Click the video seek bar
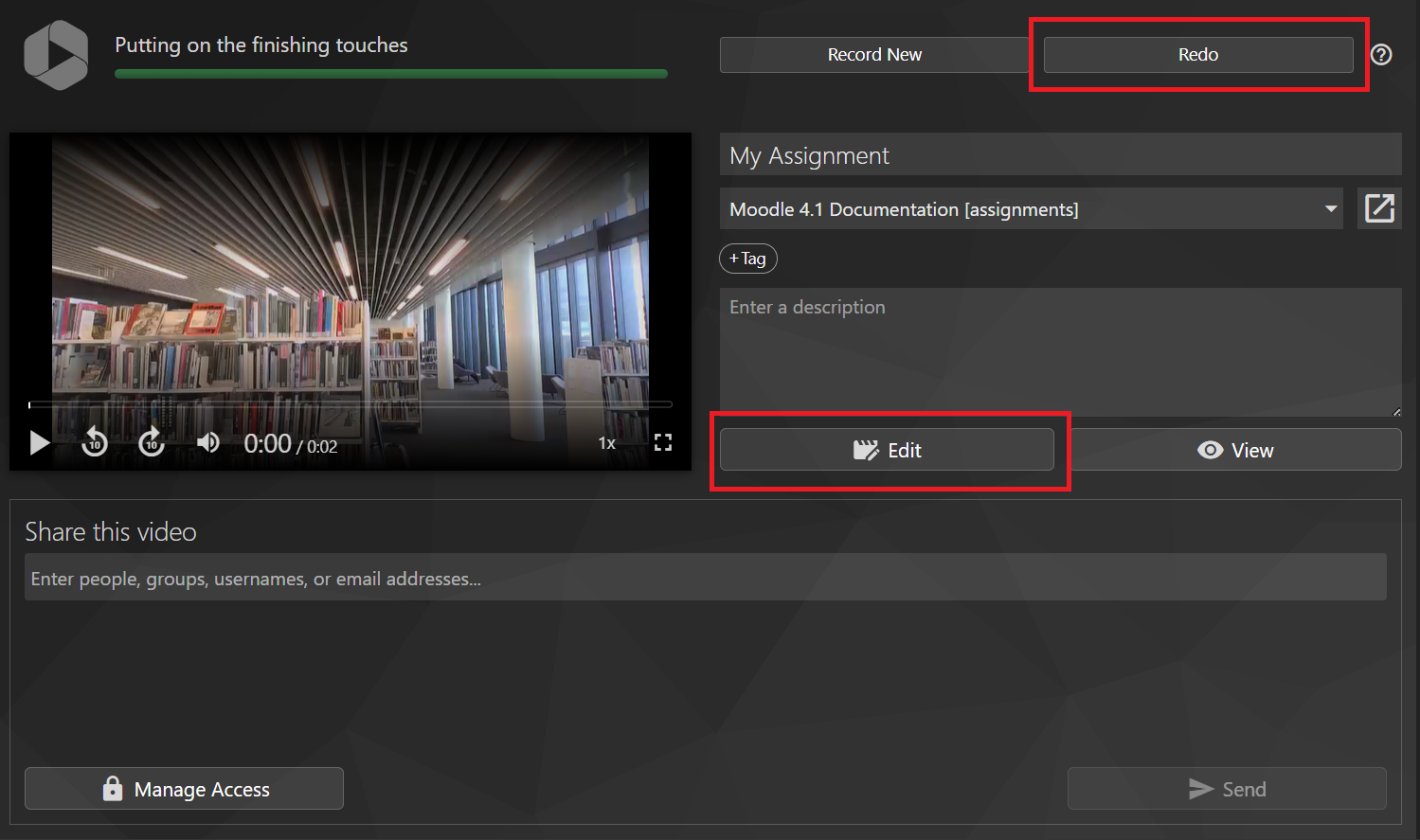This screenshot has height=840, width=1420. [351, 404]
